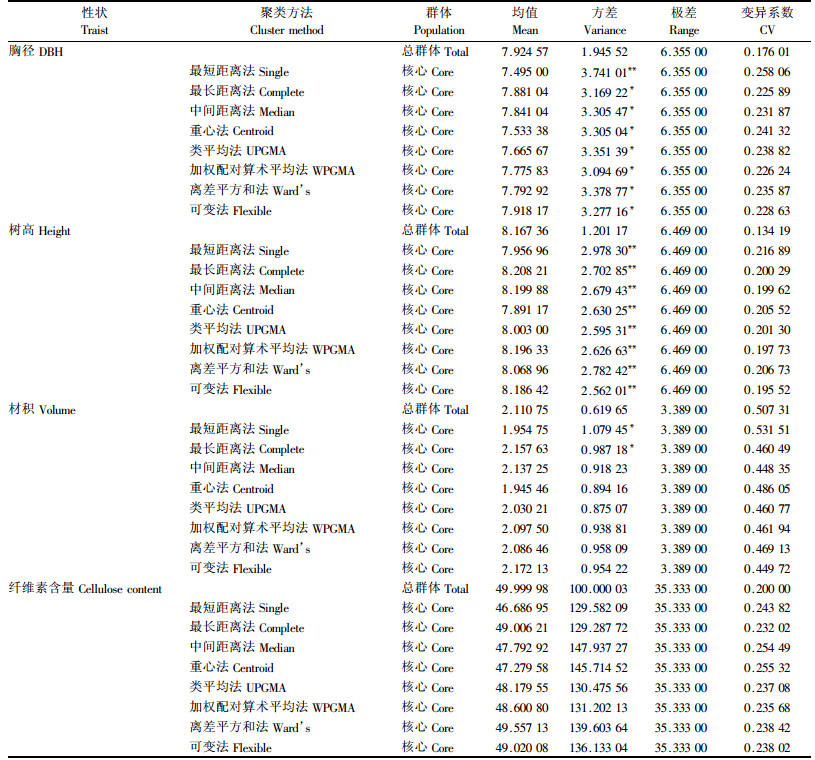
Task: Click the Height total variance 1.201 17
Action: 607,230
